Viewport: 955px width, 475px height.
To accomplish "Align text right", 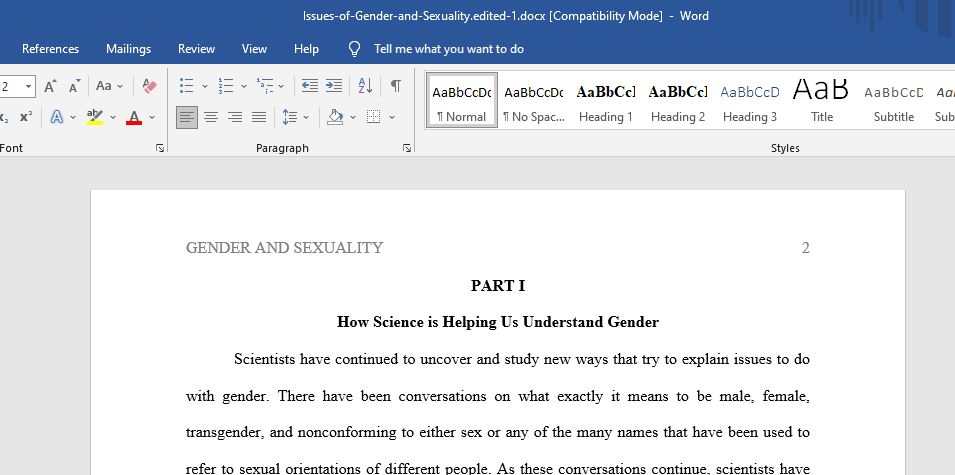I will click(x=234, y=117).
